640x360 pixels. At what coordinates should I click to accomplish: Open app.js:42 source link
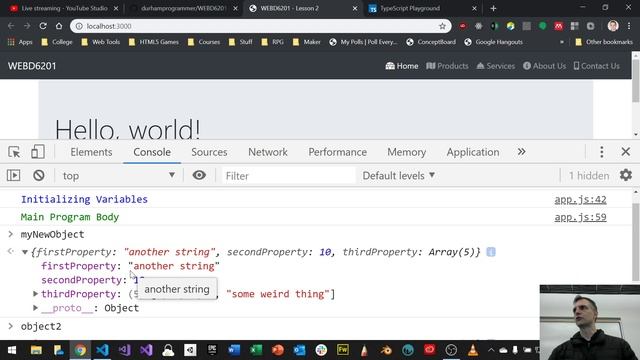tap(580, 199)
